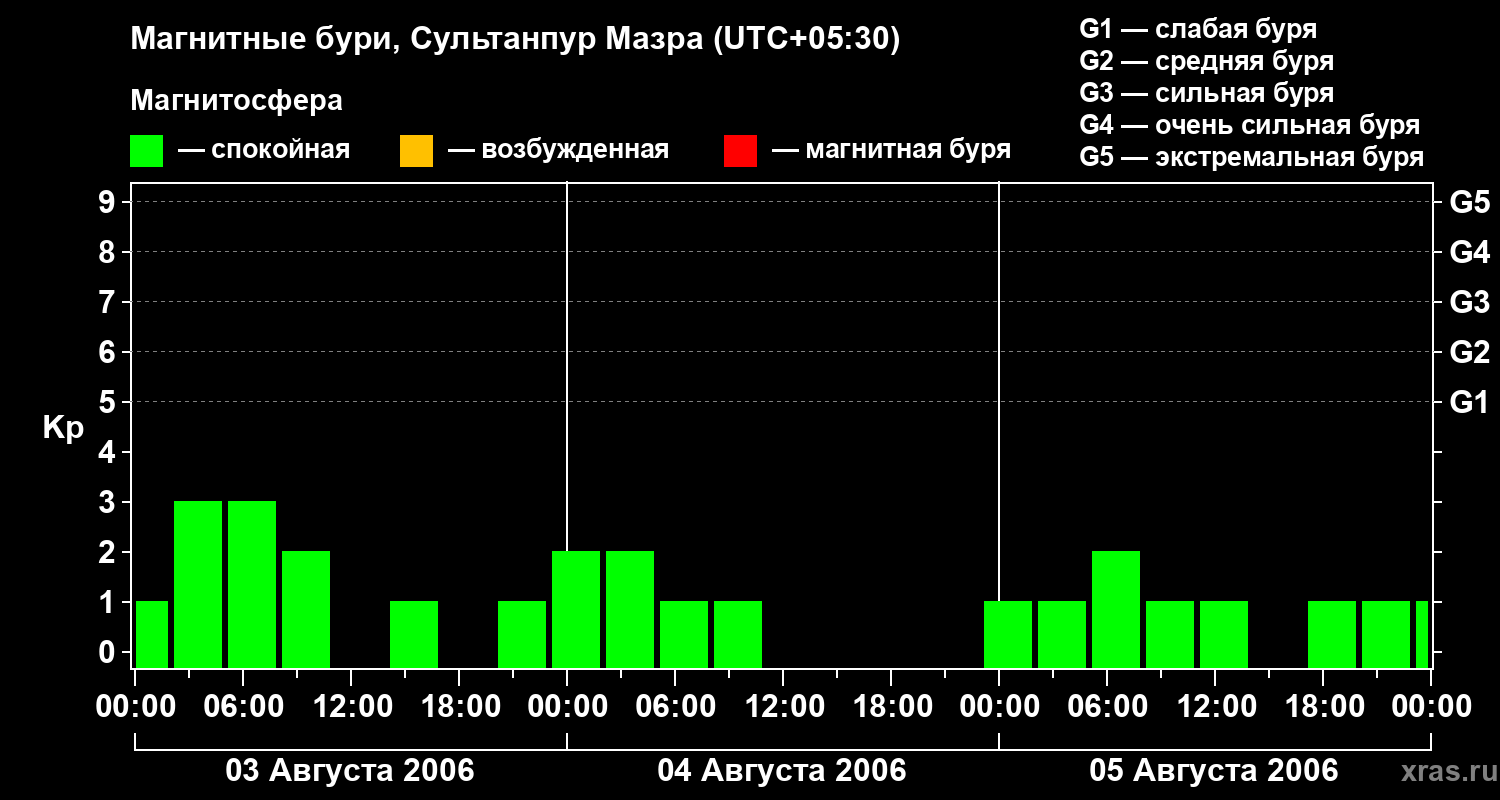Select the G1 — слабая буря legend line
The width and height of the screenshot is (1500, 800).
[x=1198, y=29]
